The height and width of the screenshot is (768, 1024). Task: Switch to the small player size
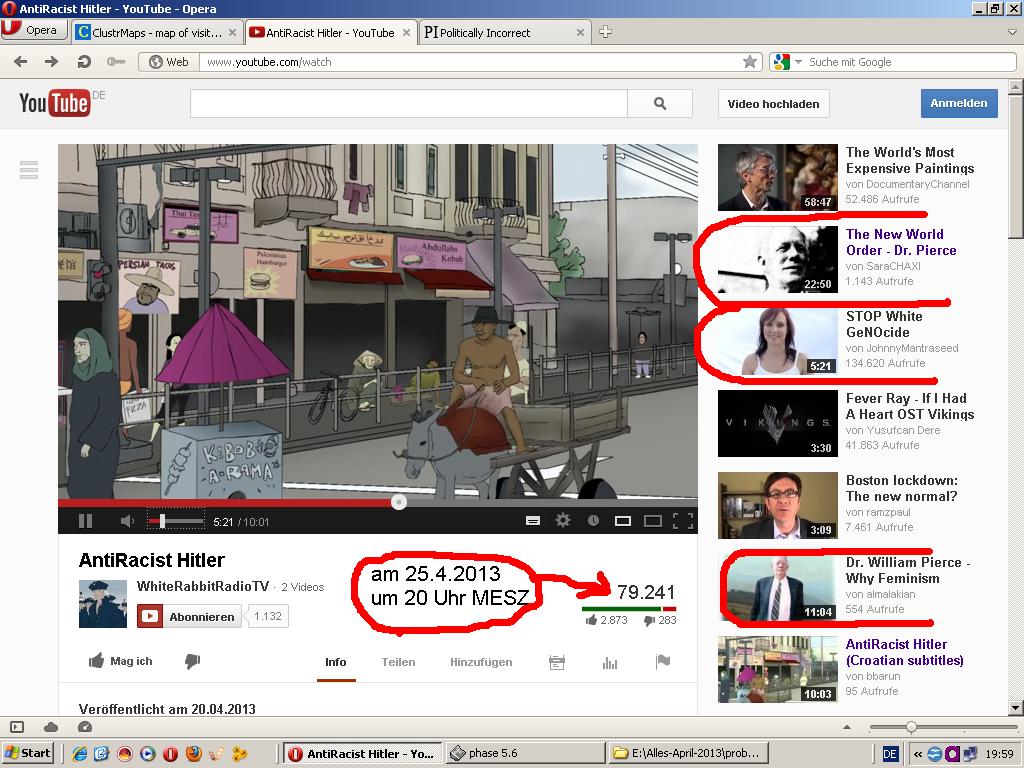[x=623, y=520]
